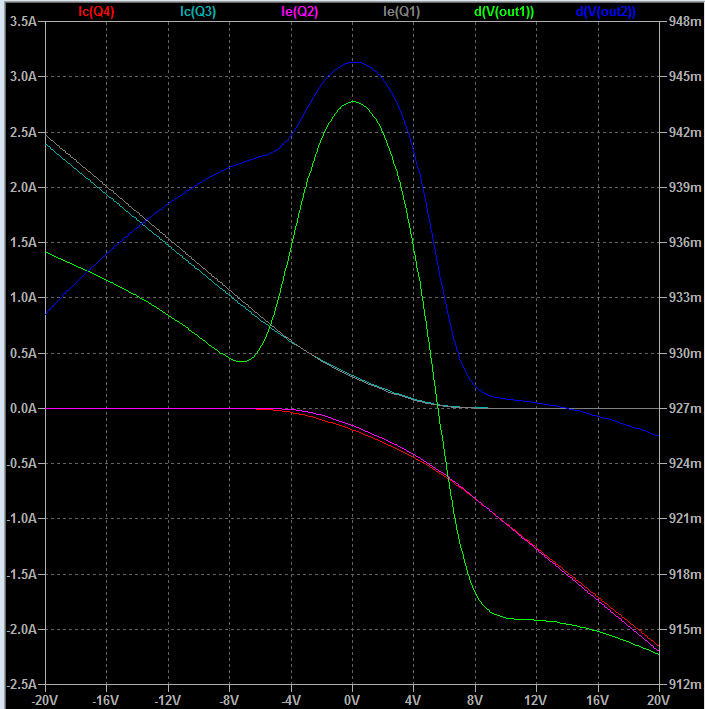The width and height of the screenshot is (705, 709).
Task: Click the 3.0A left axis label
Action: tap(24, 76)
